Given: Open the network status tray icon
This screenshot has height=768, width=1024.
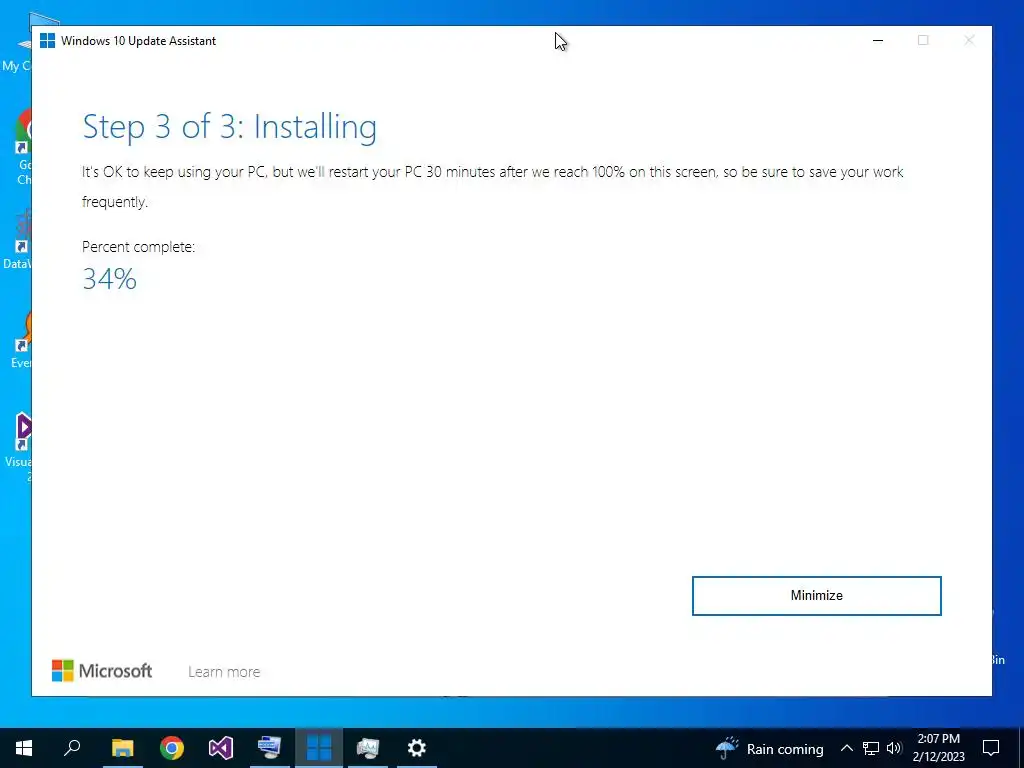Looking at the screenshot, I should pyautogui.click(x=871, y=748).
